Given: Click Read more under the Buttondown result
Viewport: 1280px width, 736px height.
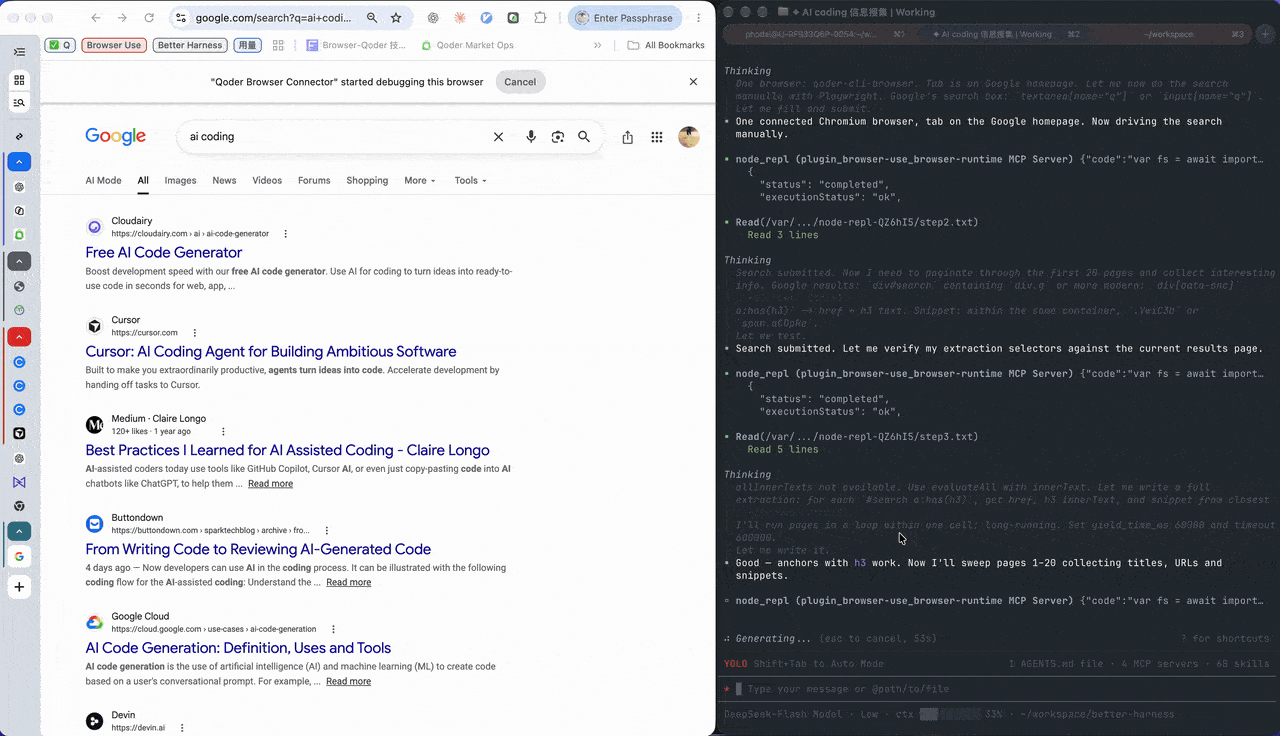Looking at the screenshot, I should click(348, 582).
